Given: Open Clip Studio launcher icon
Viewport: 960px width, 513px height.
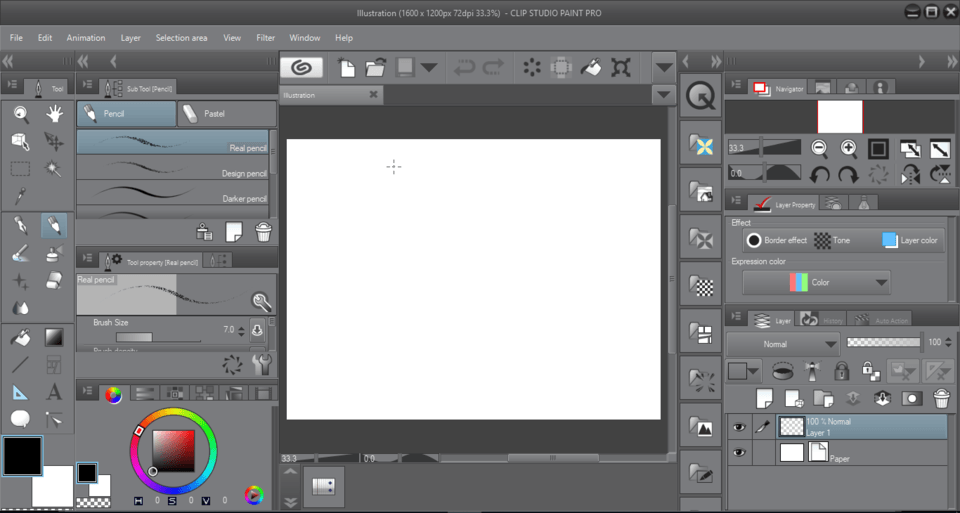Looking at the screenshot, I should tap(301, 67).
